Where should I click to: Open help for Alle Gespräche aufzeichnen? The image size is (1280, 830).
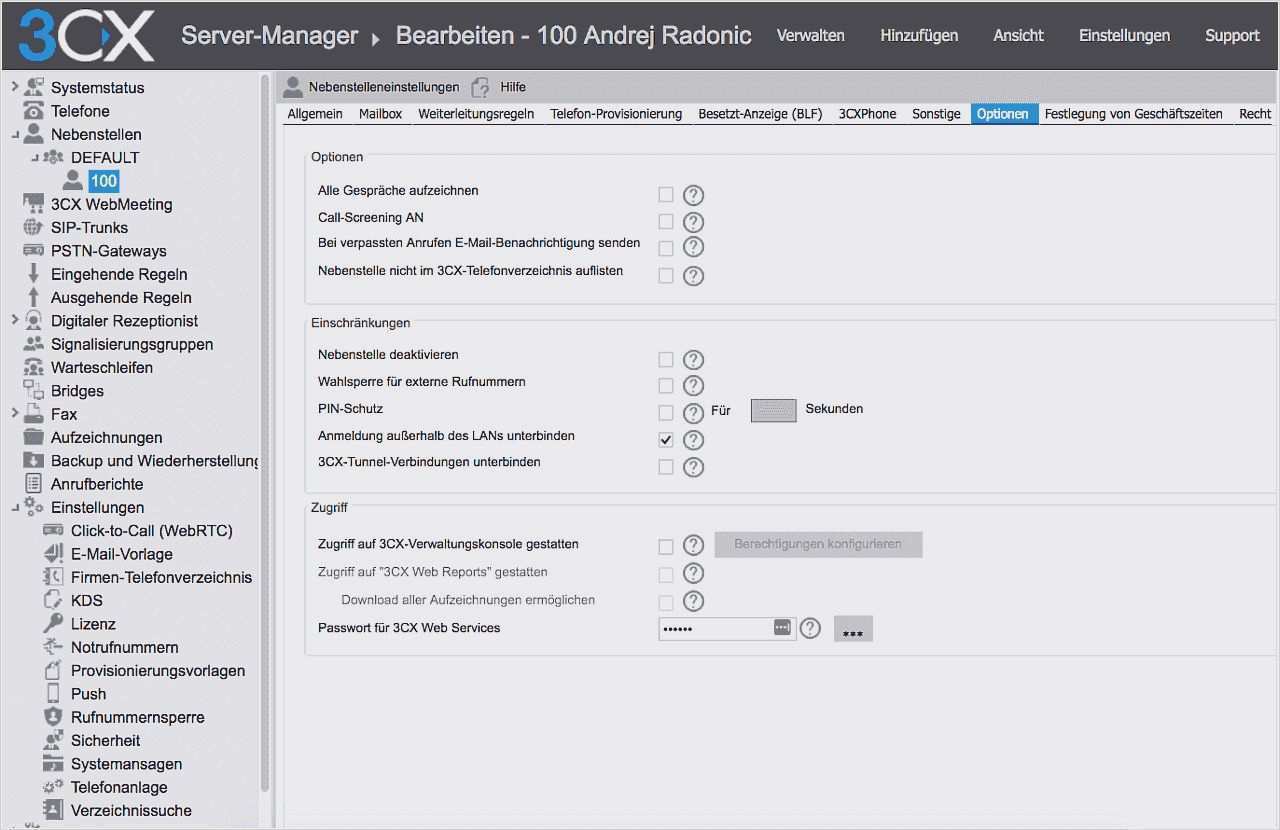(694, 196)
